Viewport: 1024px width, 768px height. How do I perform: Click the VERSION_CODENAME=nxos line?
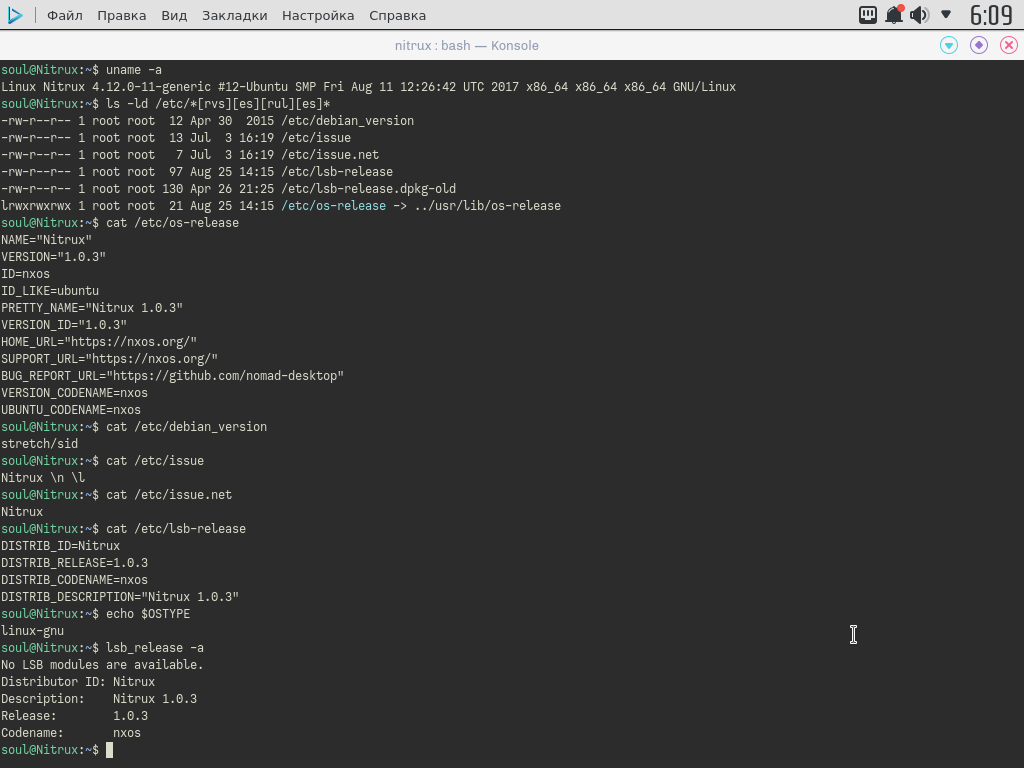tap(74, 392)
